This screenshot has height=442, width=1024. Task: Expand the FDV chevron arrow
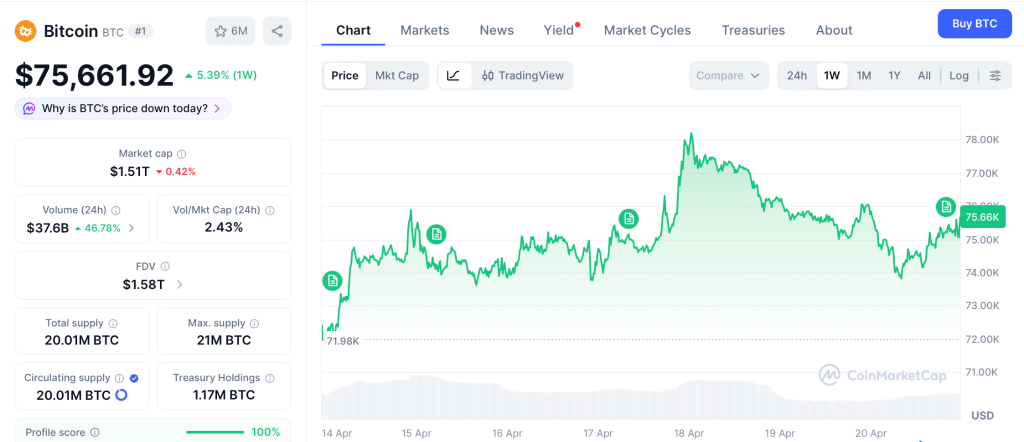point(179,285)
